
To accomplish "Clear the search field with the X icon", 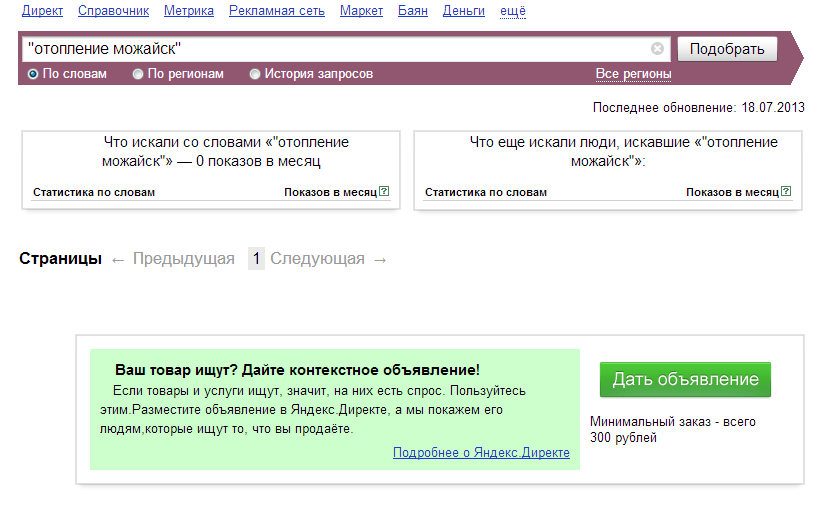I will (657, 48).
